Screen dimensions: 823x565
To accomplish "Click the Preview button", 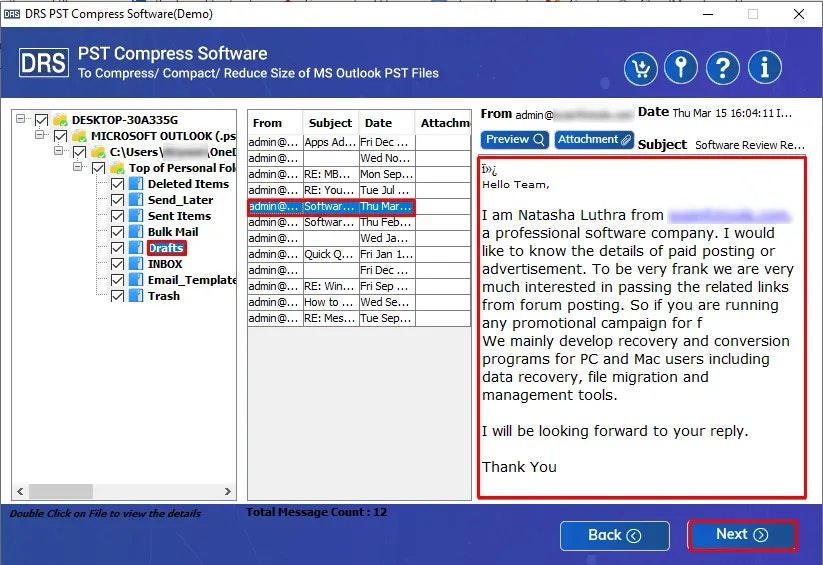I will click(x=515, y=140).
